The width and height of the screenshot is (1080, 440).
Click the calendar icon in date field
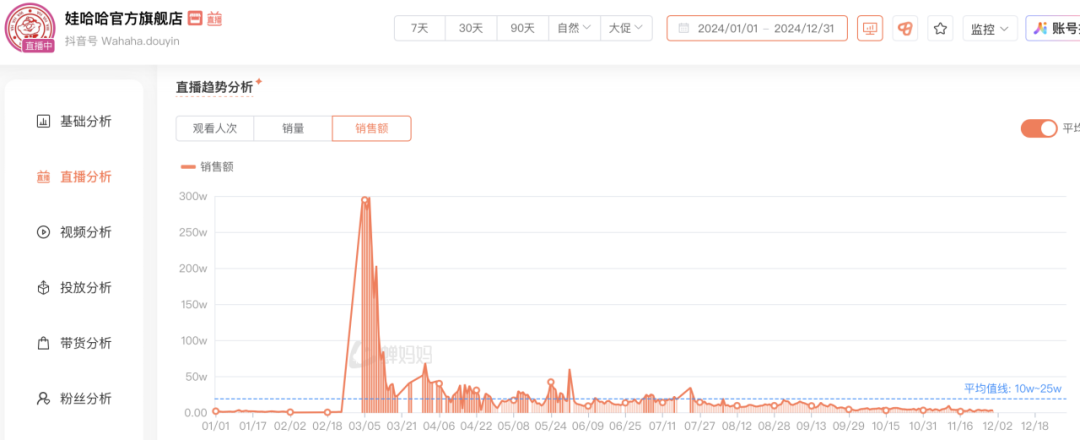[684, 29]
